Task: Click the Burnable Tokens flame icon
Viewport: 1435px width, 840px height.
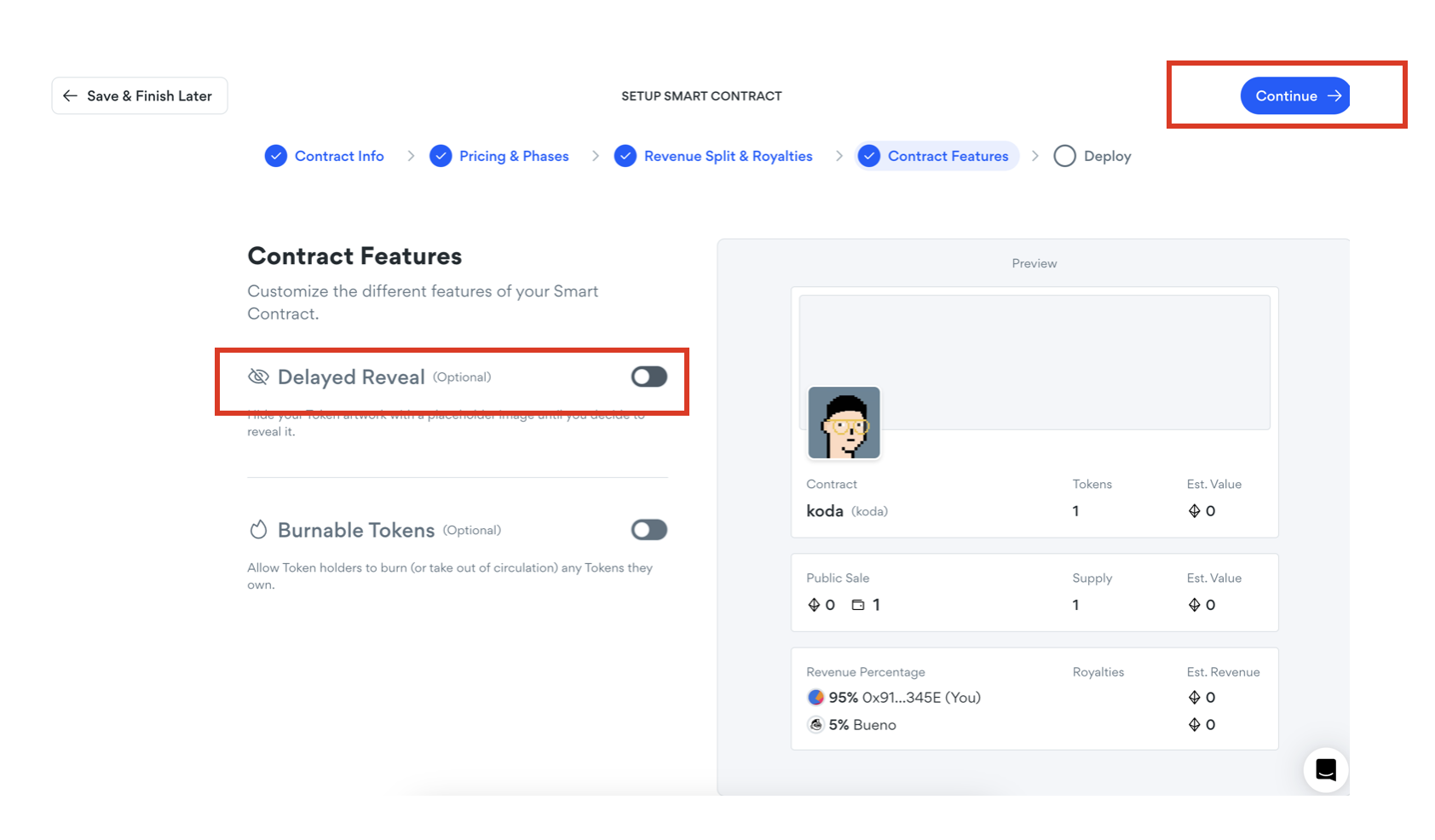Action: (x=258, y=530)
